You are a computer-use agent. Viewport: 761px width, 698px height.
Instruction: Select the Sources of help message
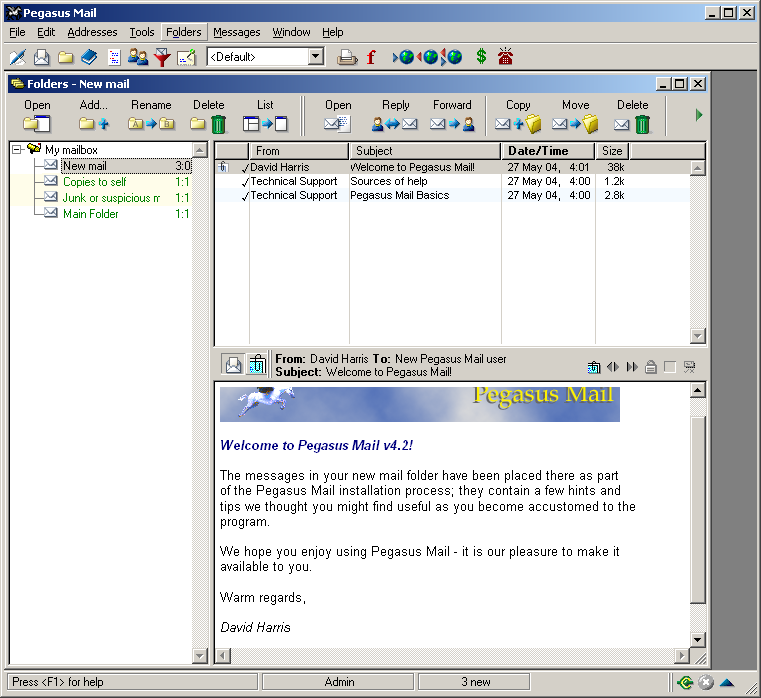pos(452,182)
